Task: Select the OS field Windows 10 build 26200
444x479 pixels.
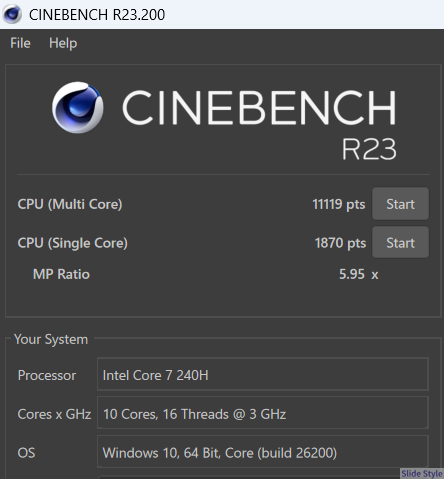Action: 263,452
